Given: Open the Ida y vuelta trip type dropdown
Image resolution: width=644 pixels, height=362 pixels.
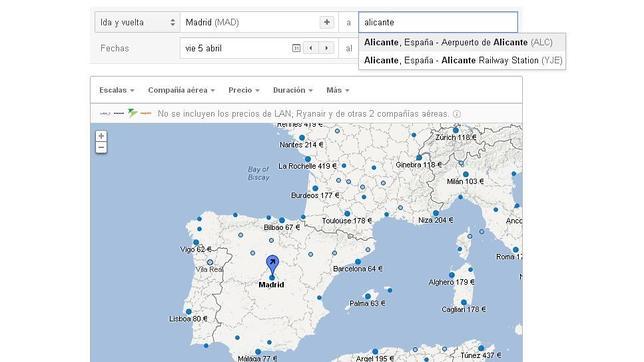Looking at the screenshot, I should [137, 22].
